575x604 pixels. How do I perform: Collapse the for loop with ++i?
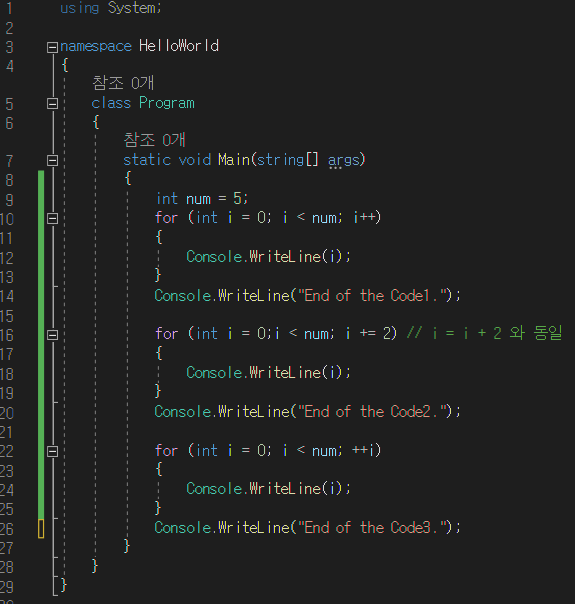click(52, 451)
